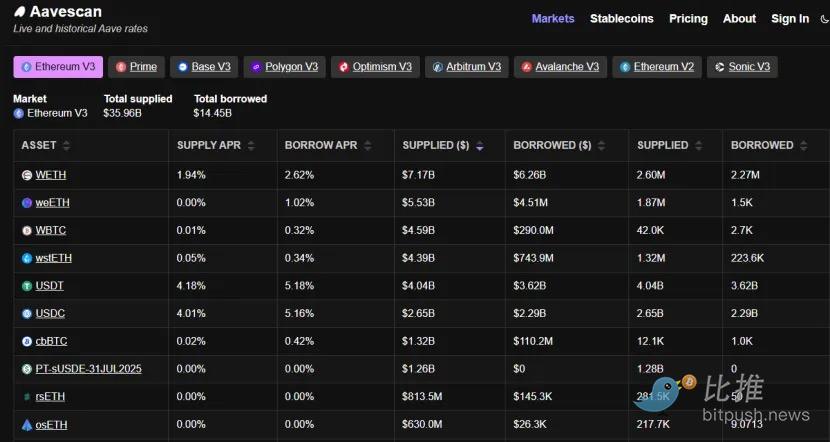This screenshot has width=830, height=442.
Task: Click the WETH token icon
Action: 27,175
